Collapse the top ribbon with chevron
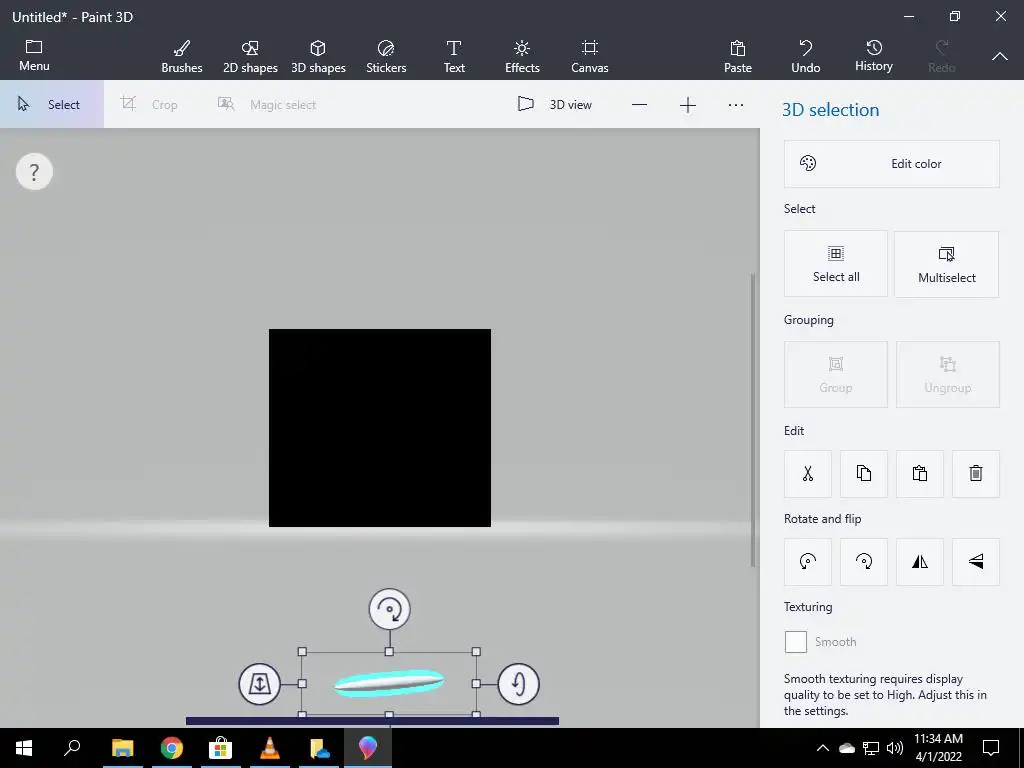The image size is (1024, 768). 1000,57
